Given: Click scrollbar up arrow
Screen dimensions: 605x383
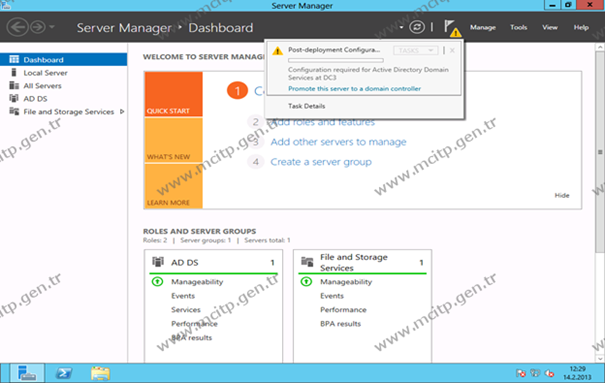Looking at the screenshot, I should pos(600,47).
